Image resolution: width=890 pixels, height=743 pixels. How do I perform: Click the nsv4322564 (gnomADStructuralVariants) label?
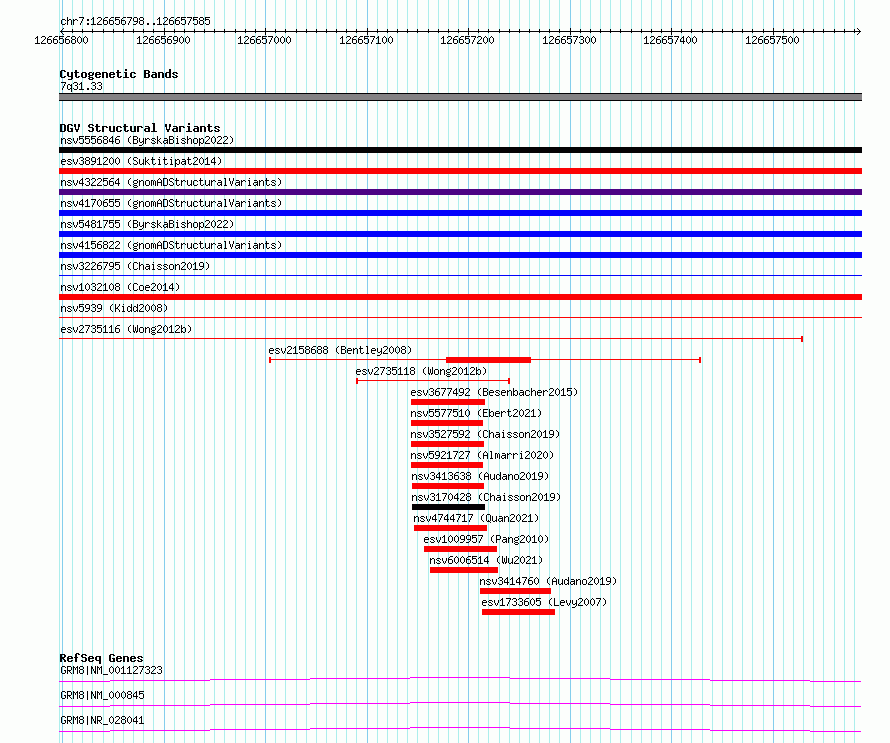point(171,182)
